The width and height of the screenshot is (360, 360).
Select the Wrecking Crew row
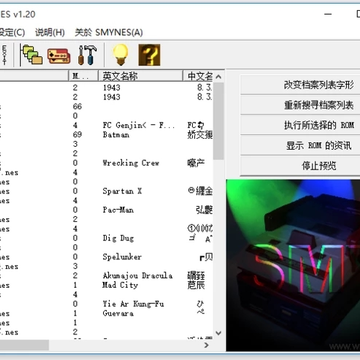(x=107, y=163)
